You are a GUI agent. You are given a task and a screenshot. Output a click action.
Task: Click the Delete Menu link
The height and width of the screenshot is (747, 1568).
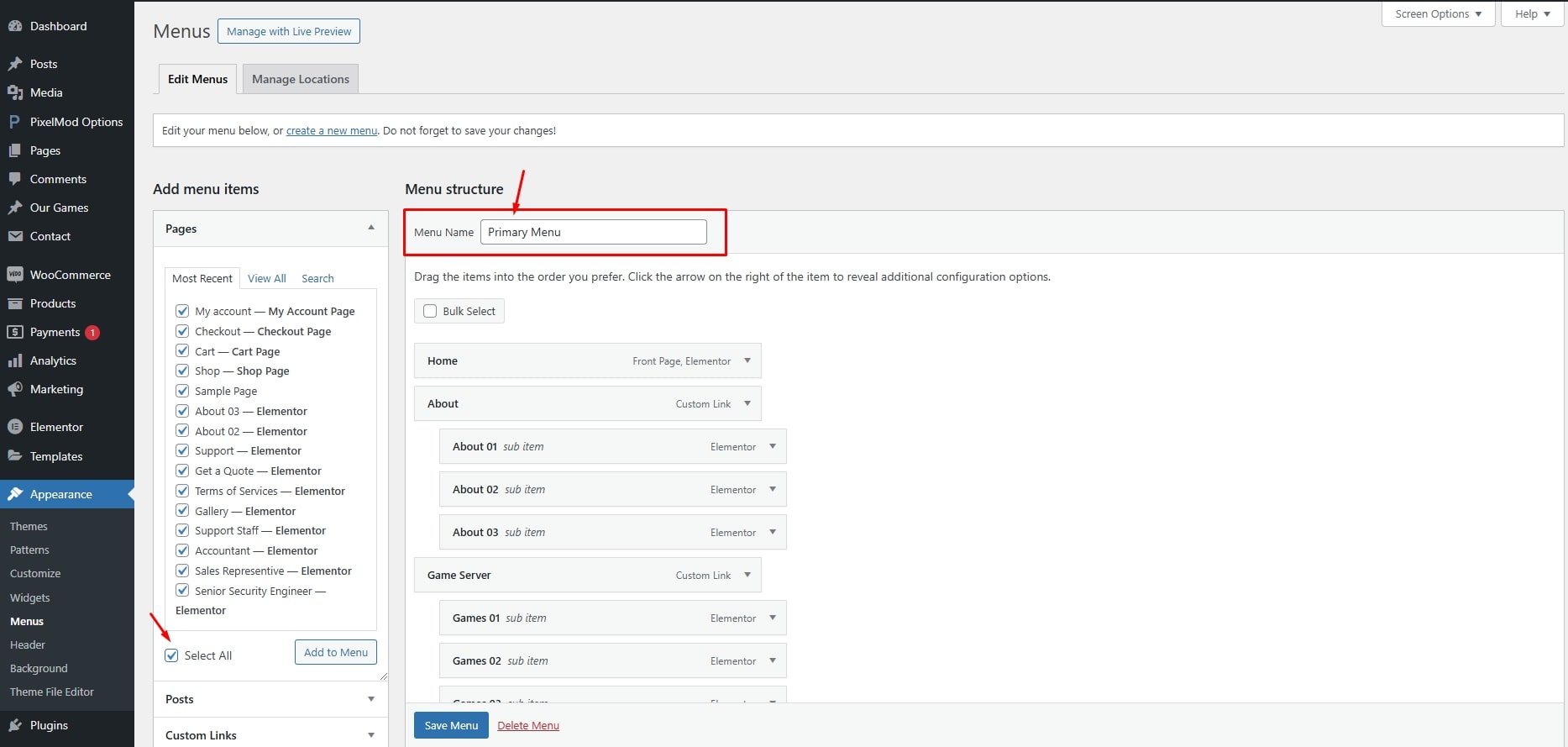coord(528,725)
